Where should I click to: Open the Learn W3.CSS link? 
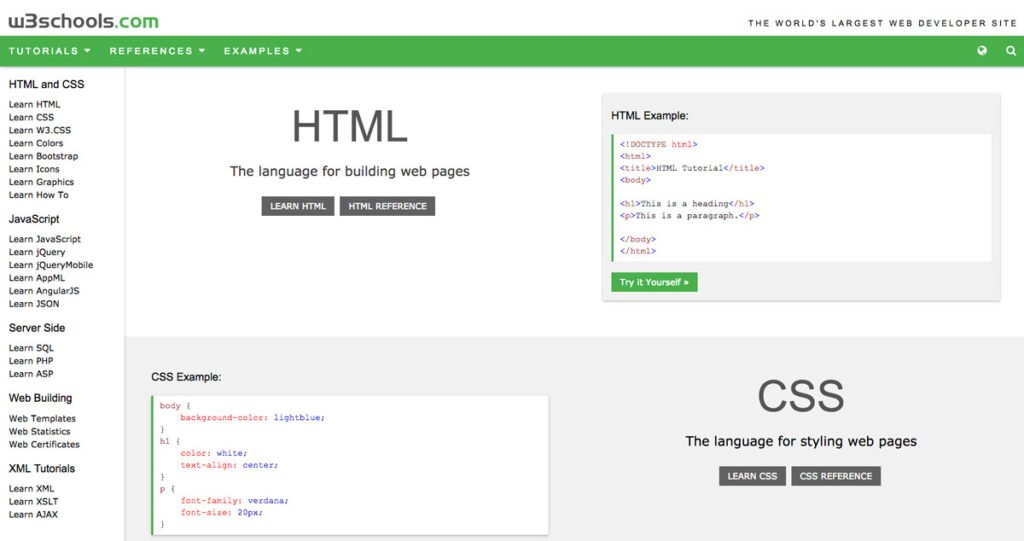[40, 130]
